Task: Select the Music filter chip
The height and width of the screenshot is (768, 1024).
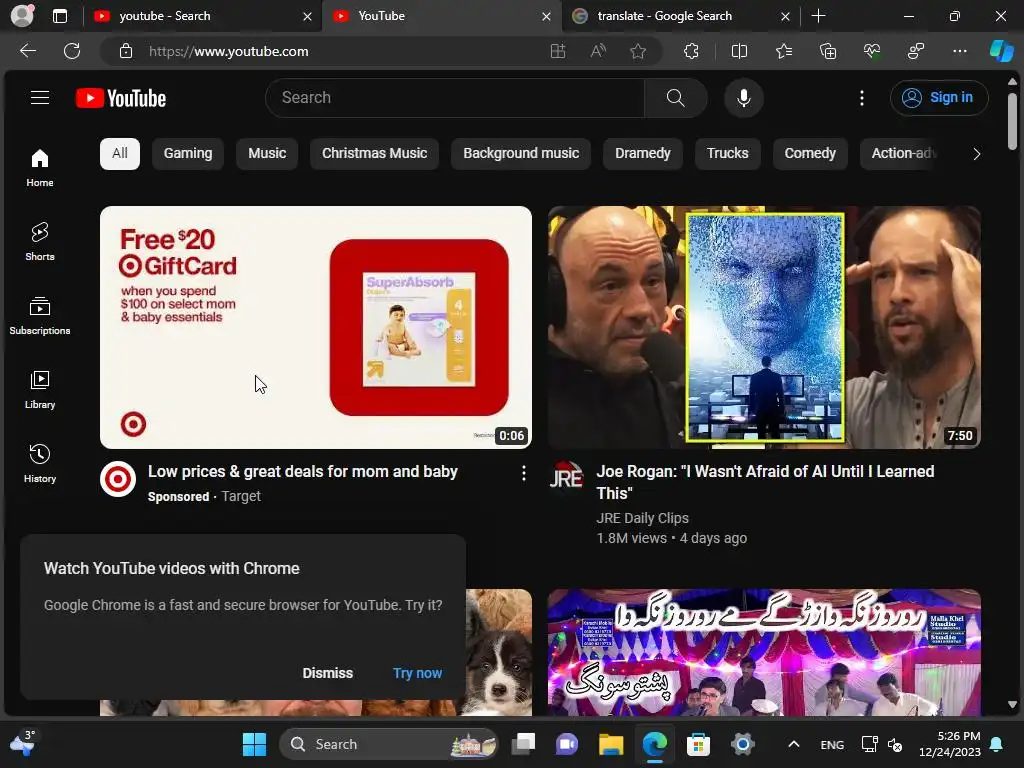Action: tap(266, 153)
